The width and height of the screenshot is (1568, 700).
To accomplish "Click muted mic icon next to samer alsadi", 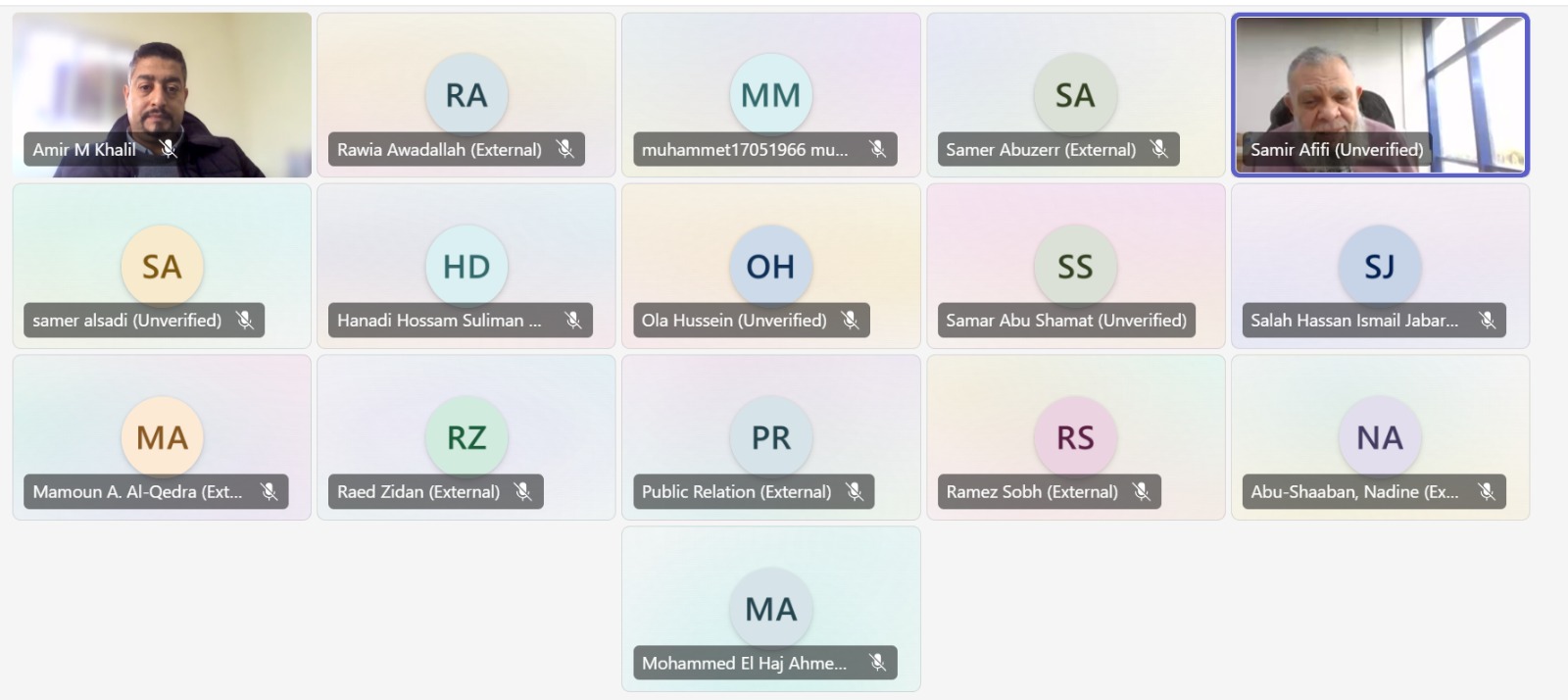I will pos(245,320).
